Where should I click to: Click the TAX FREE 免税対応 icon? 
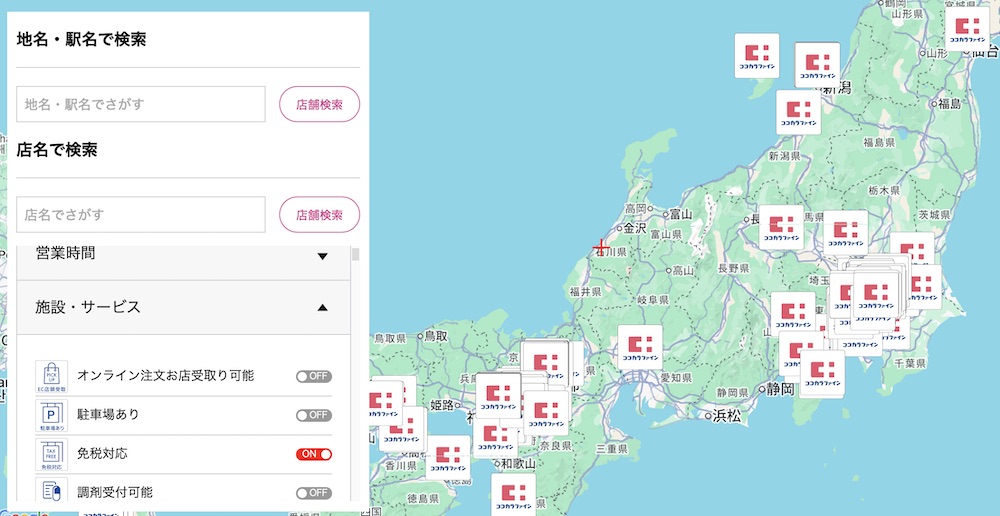point(51,455)
